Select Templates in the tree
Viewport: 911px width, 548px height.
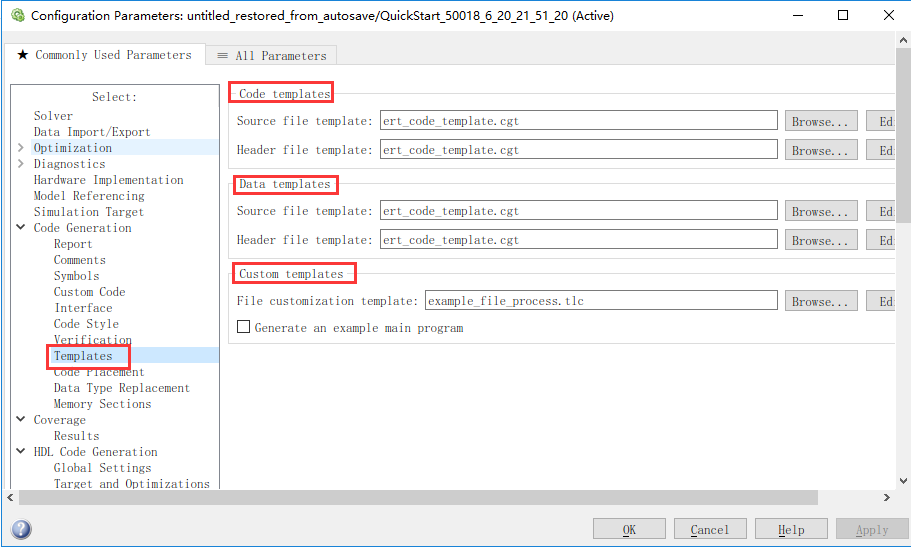[83, 356]
